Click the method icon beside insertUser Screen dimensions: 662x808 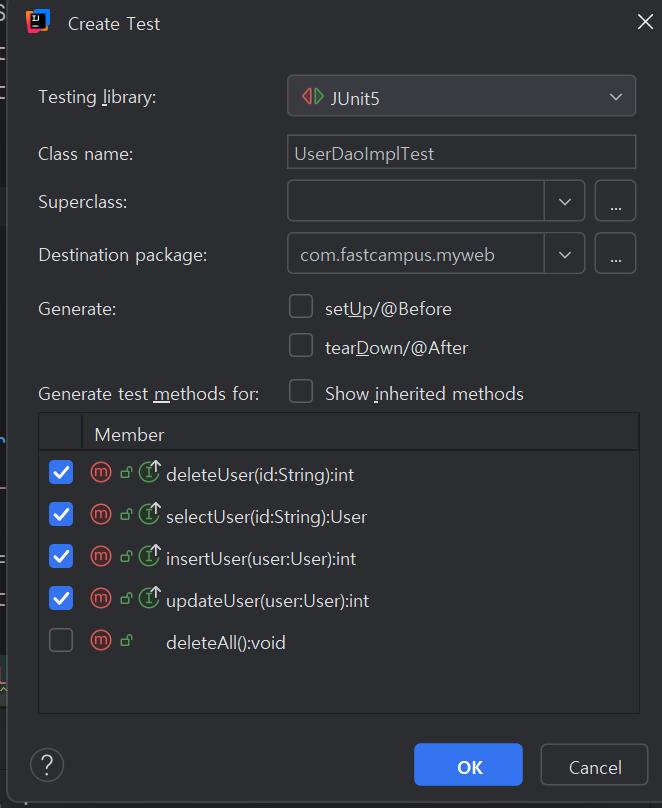point(101,557)
